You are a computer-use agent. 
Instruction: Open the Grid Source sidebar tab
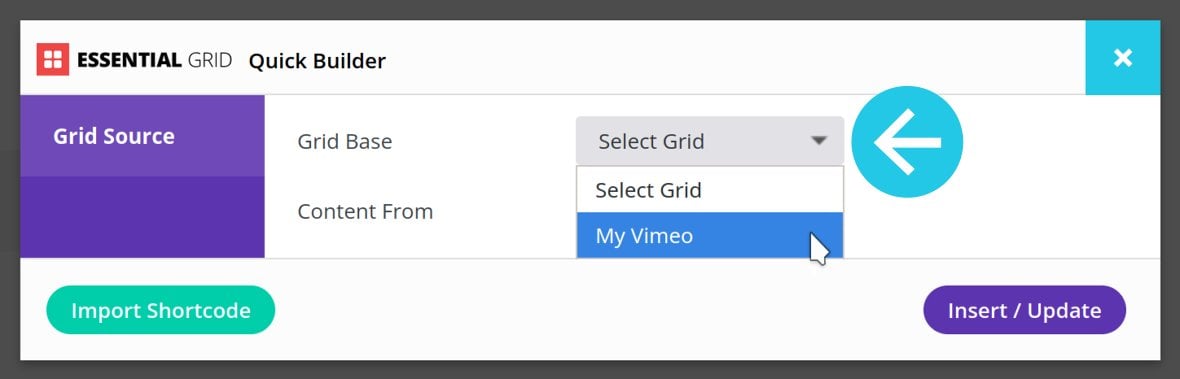(142, 136)
